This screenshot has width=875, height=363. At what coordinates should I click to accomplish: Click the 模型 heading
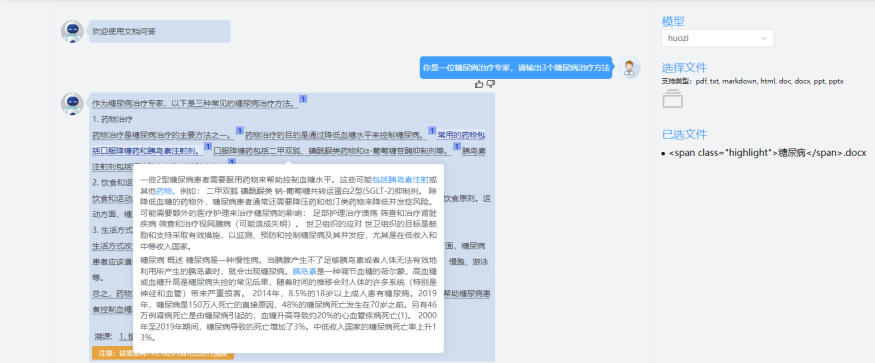click(673, 21)
